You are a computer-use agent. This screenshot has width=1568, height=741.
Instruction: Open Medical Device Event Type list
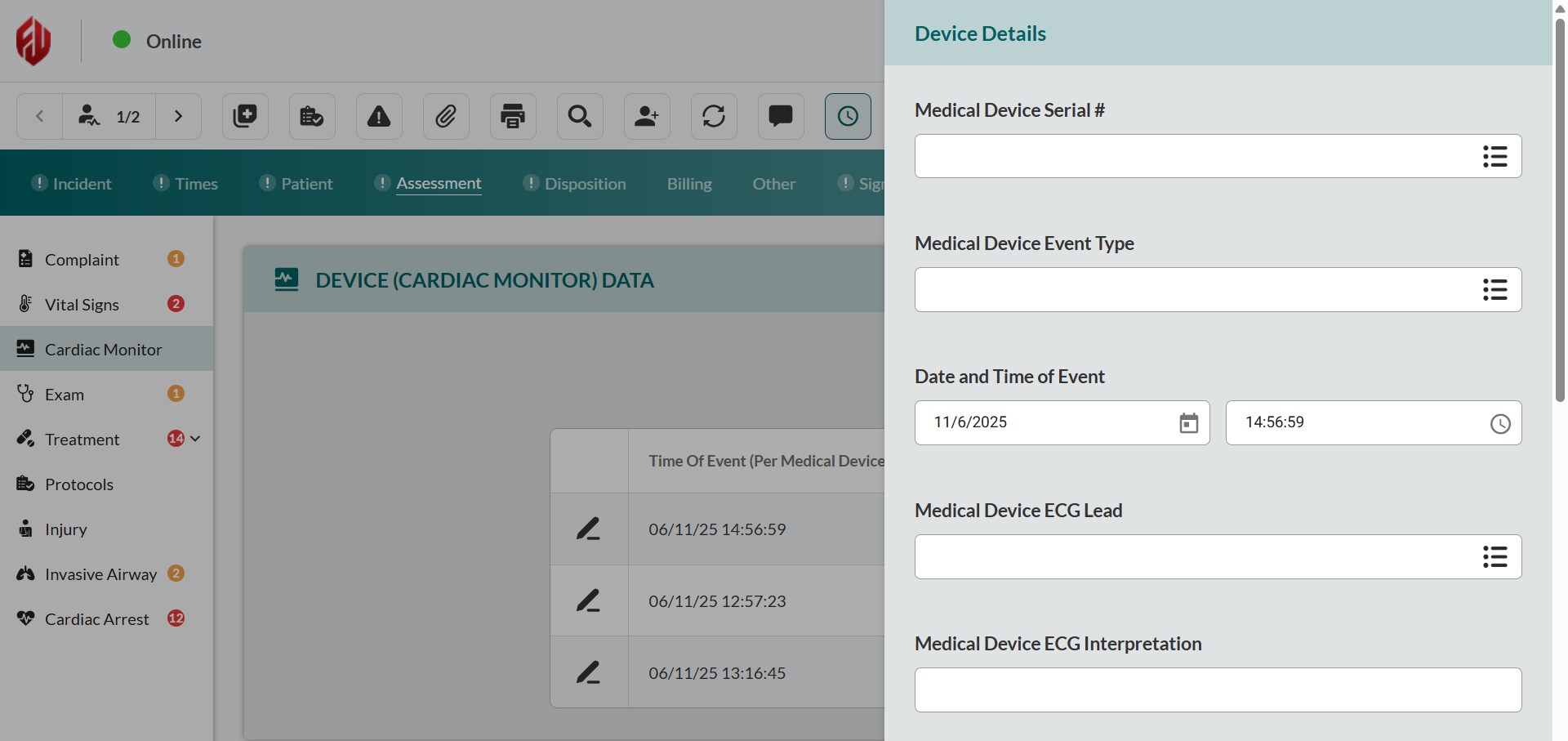1494,290
